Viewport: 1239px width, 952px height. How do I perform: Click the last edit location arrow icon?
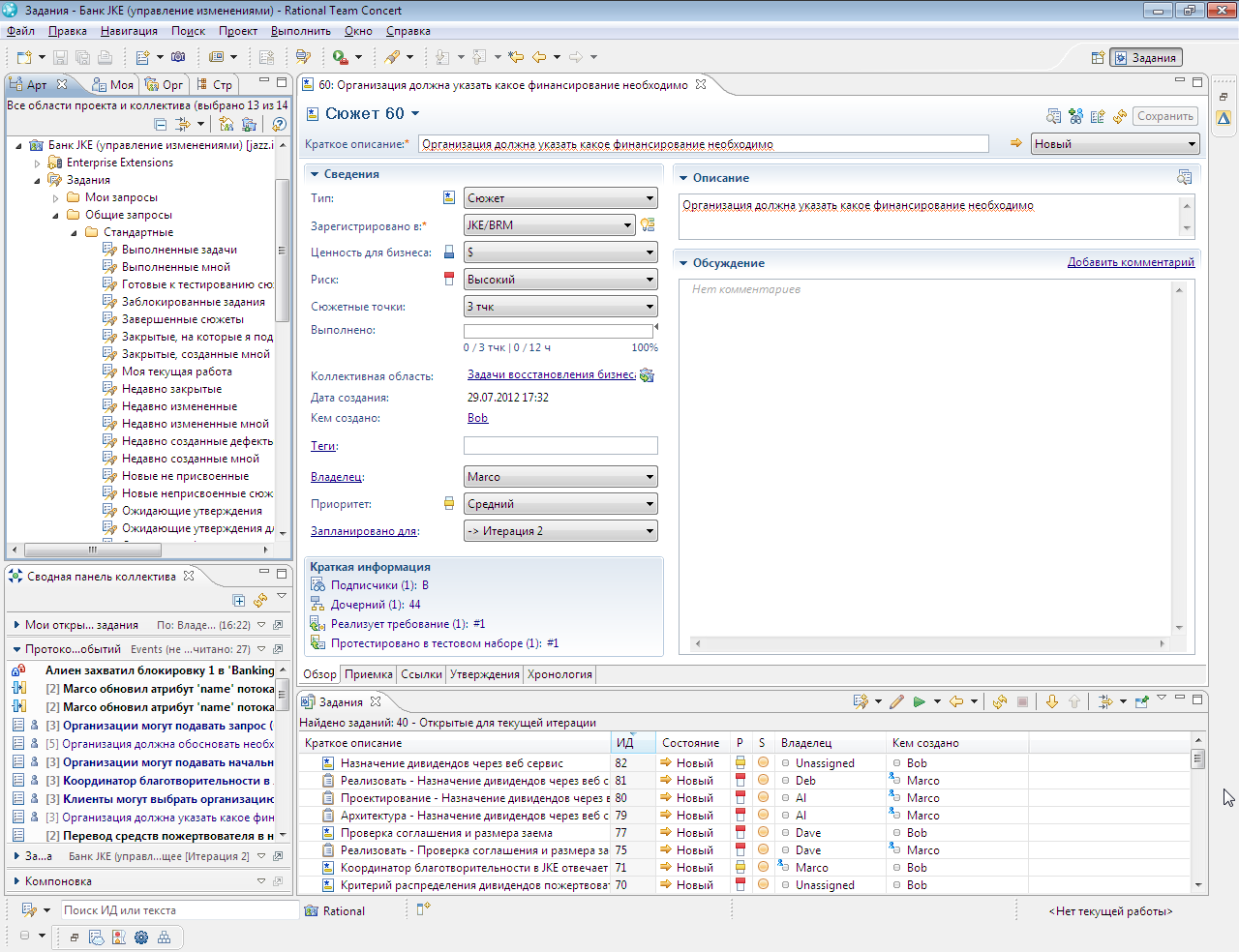coord(516,57)
